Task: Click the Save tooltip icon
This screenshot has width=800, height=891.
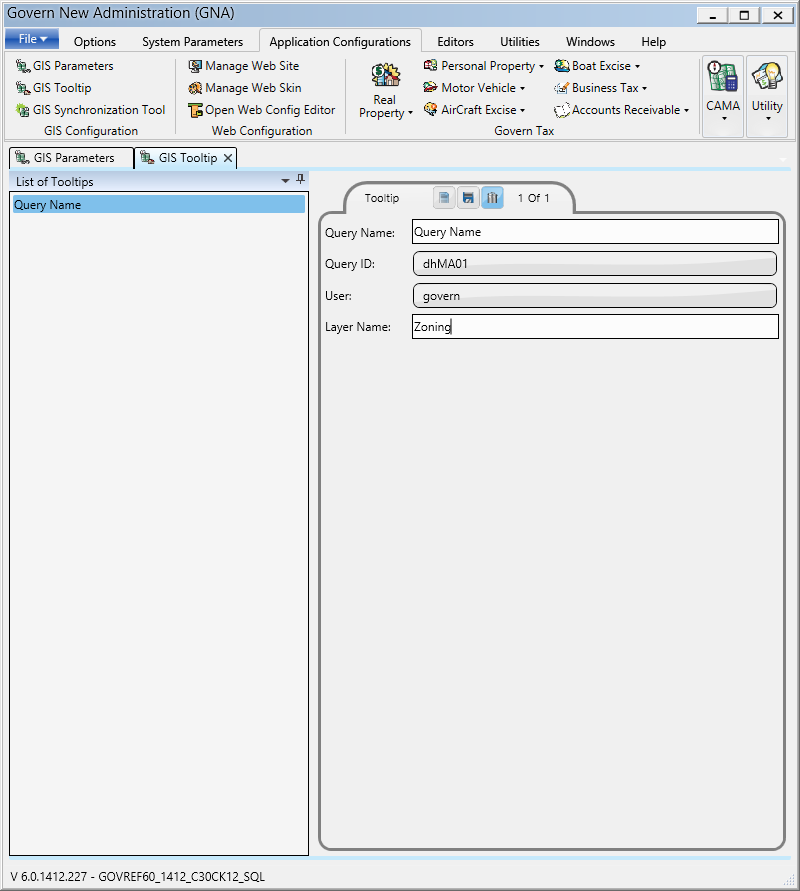Action: coord(467,198)
